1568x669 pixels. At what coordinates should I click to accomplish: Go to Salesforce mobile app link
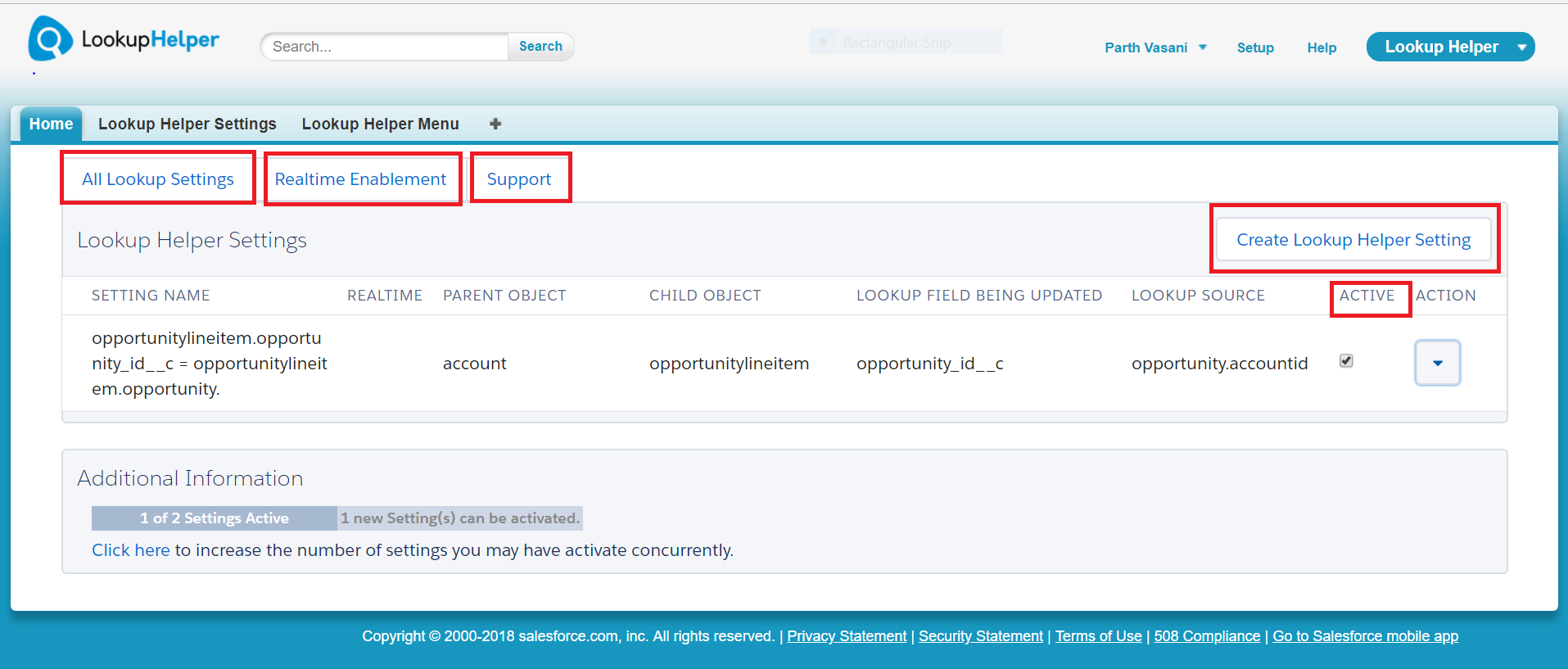coord(1365,636)
